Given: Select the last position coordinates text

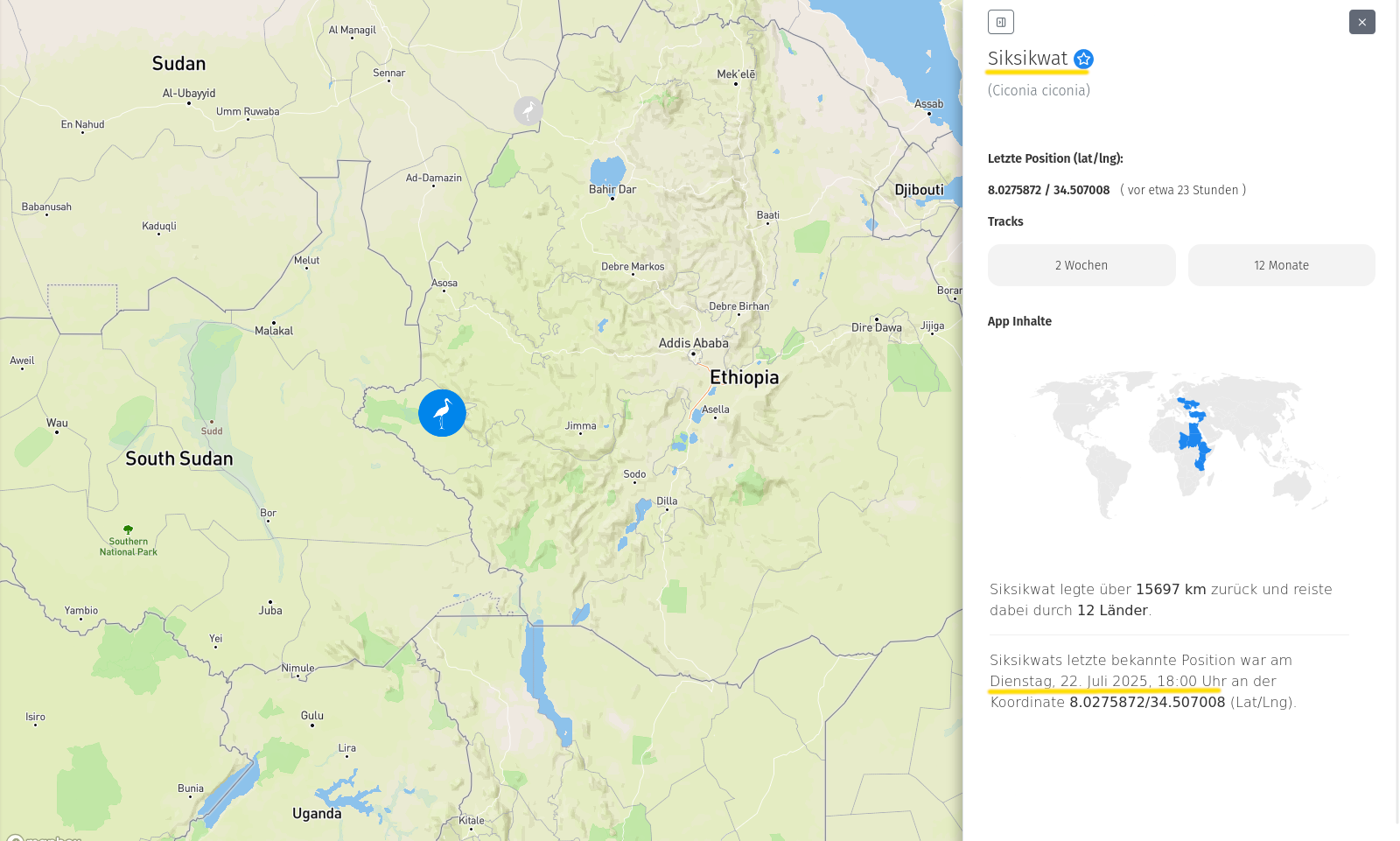Looking at the screenshot, I should point(1048,190).
